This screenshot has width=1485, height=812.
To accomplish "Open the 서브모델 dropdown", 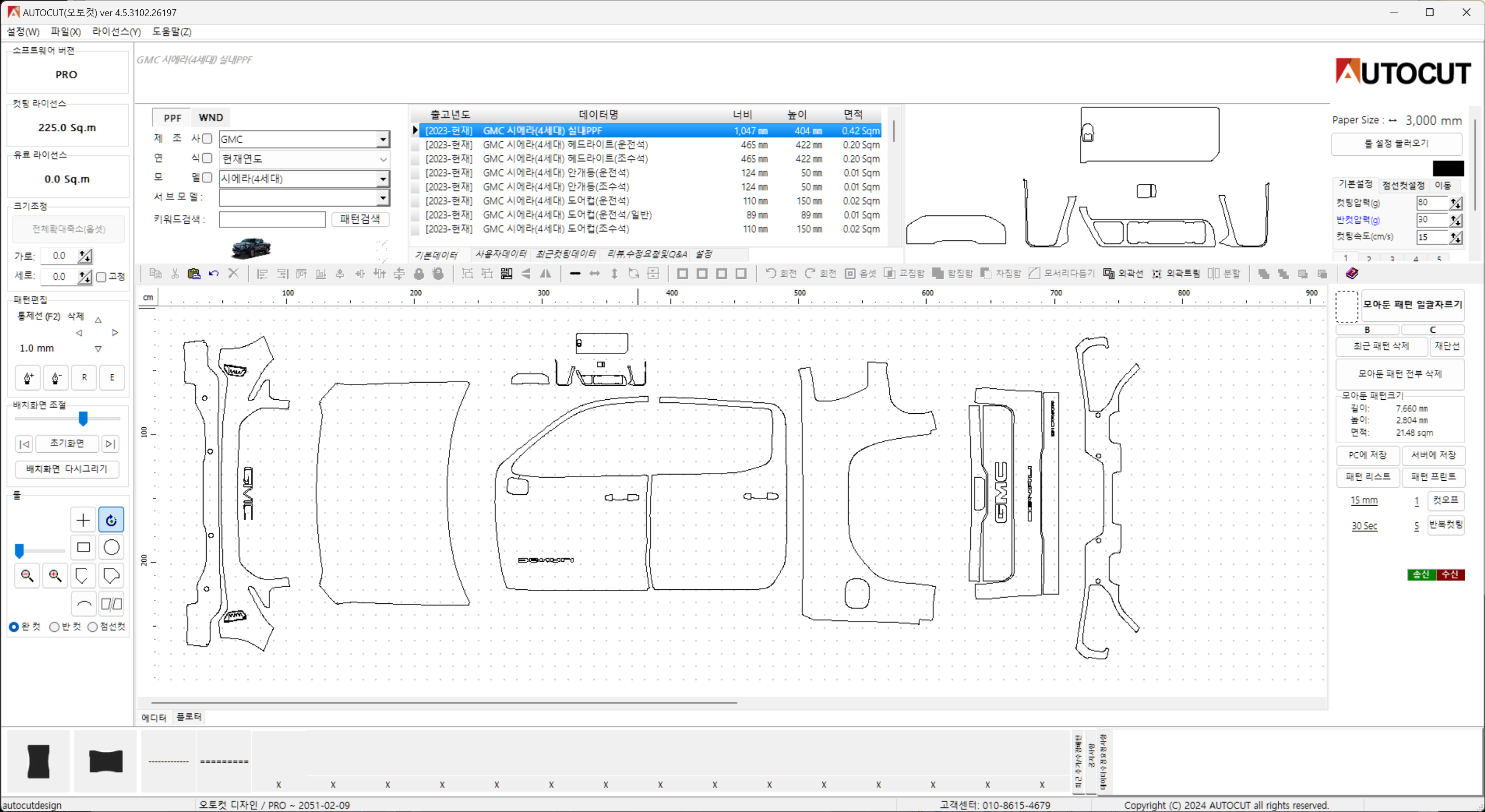I will (383, 198).
